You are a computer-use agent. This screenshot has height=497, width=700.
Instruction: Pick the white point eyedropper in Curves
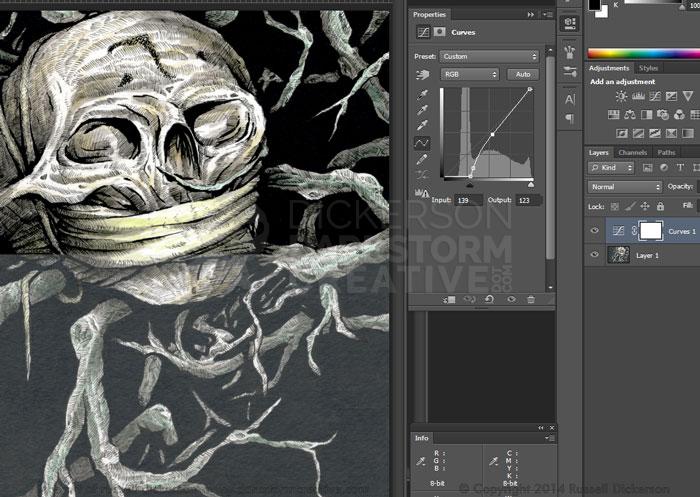point(422,125)
